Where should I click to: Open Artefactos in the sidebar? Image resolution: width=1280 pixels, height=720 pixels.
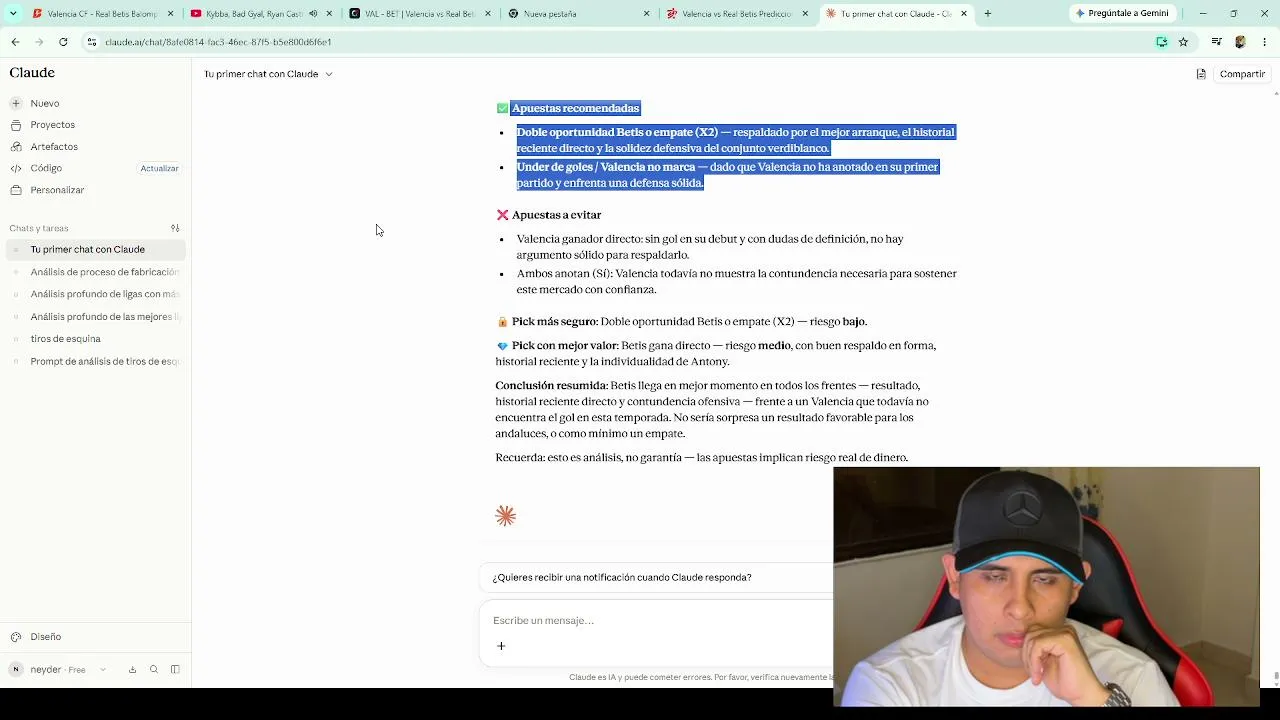pos(54,147)
